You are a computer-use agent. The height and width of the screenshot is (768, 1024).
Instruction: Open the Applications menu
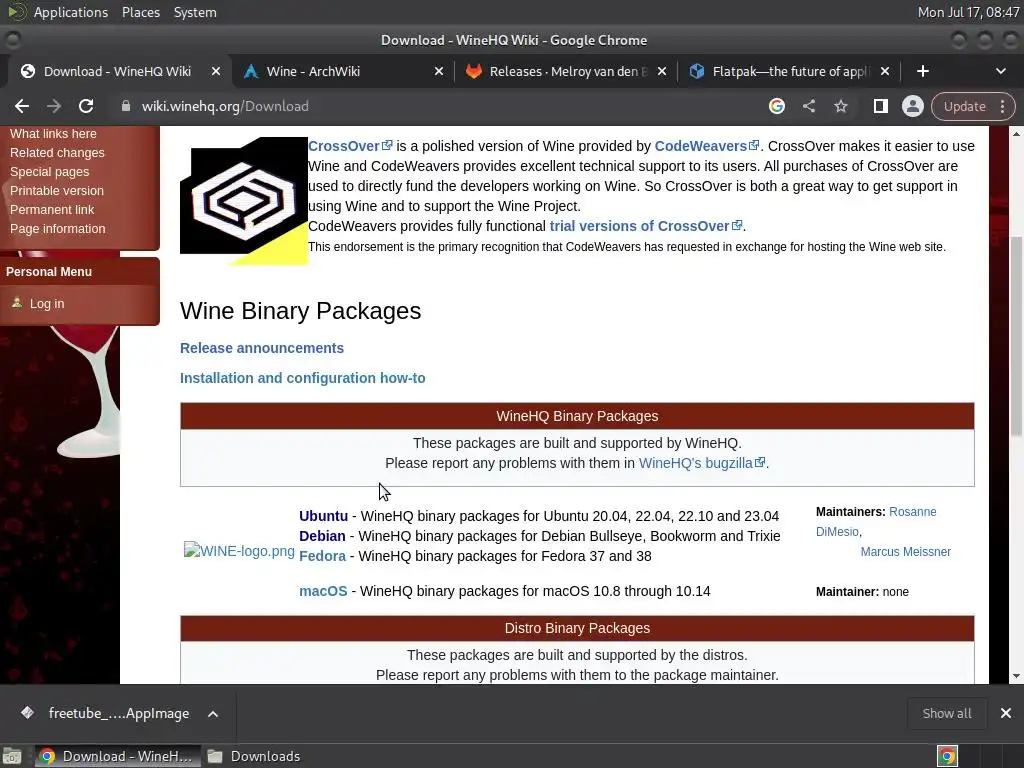pos(71,12)
